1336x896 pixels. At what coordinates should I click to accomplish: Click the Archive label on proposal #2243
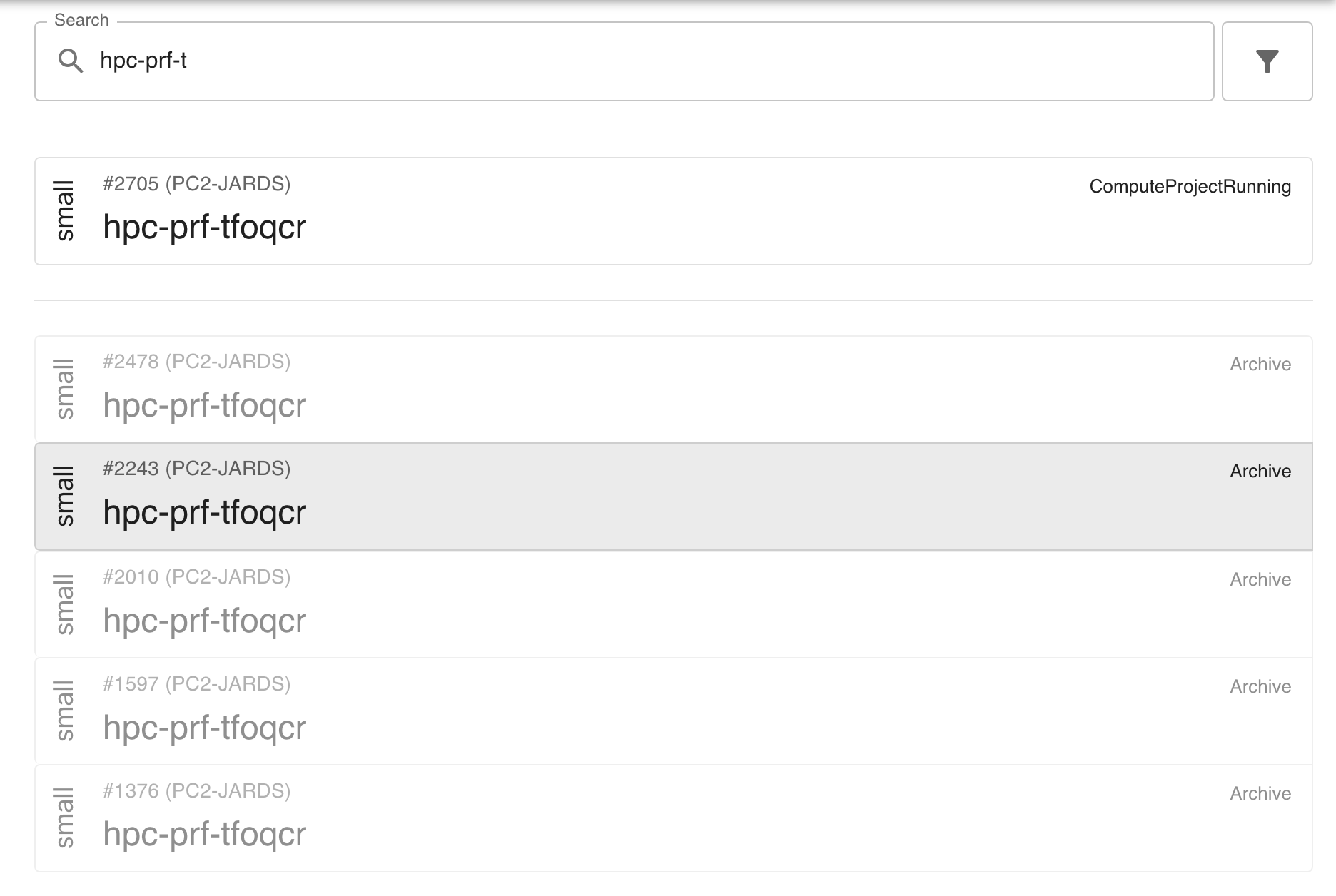tap(1260, 471)
